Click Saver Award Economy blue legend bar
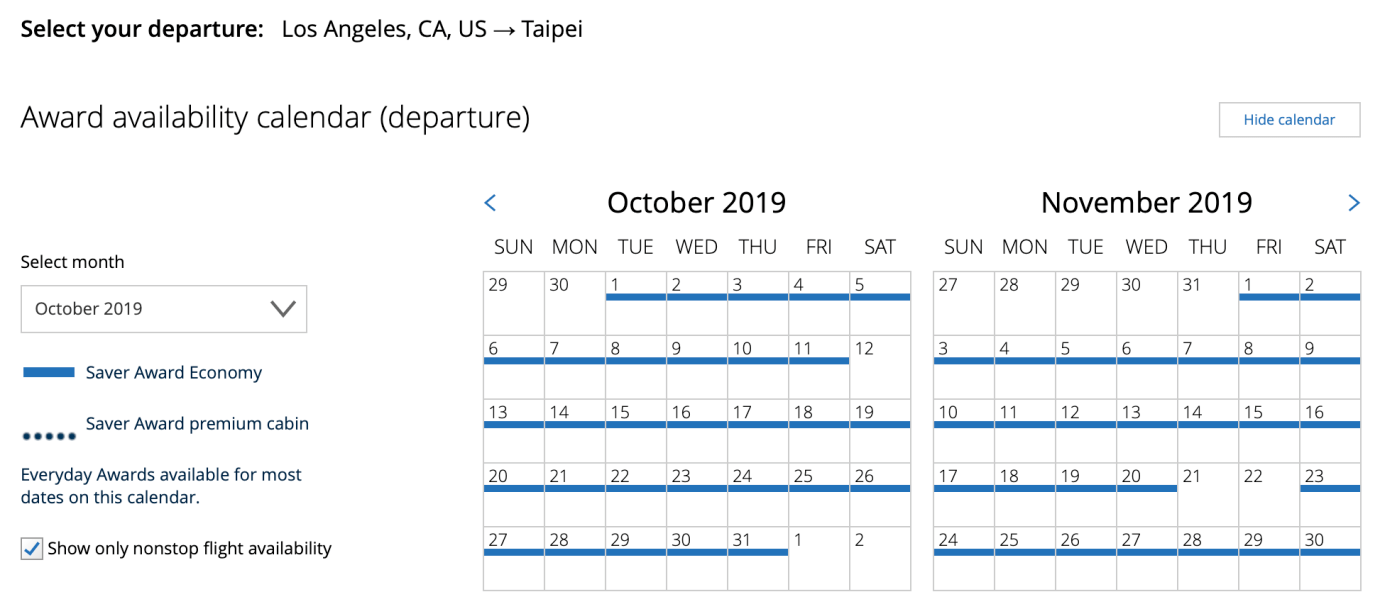The image size is (1380, 604). coord(49,373)
